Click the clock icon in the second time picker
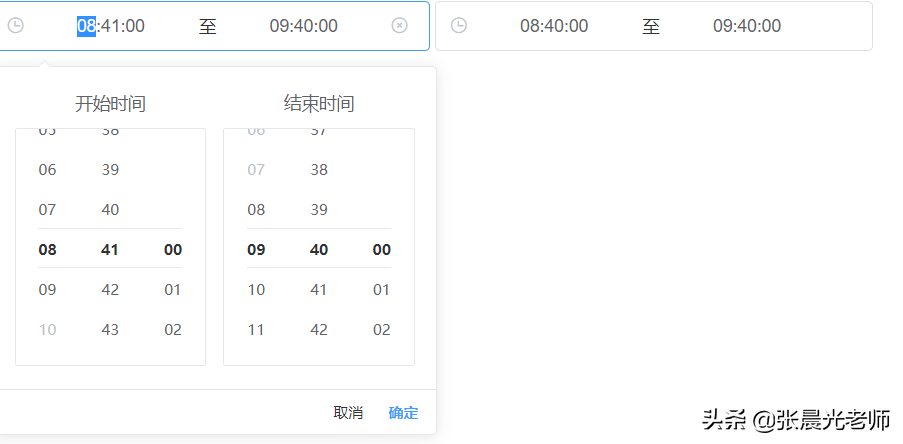The width and height of the screenshot is (903, 444). click(x=459, y=26)
